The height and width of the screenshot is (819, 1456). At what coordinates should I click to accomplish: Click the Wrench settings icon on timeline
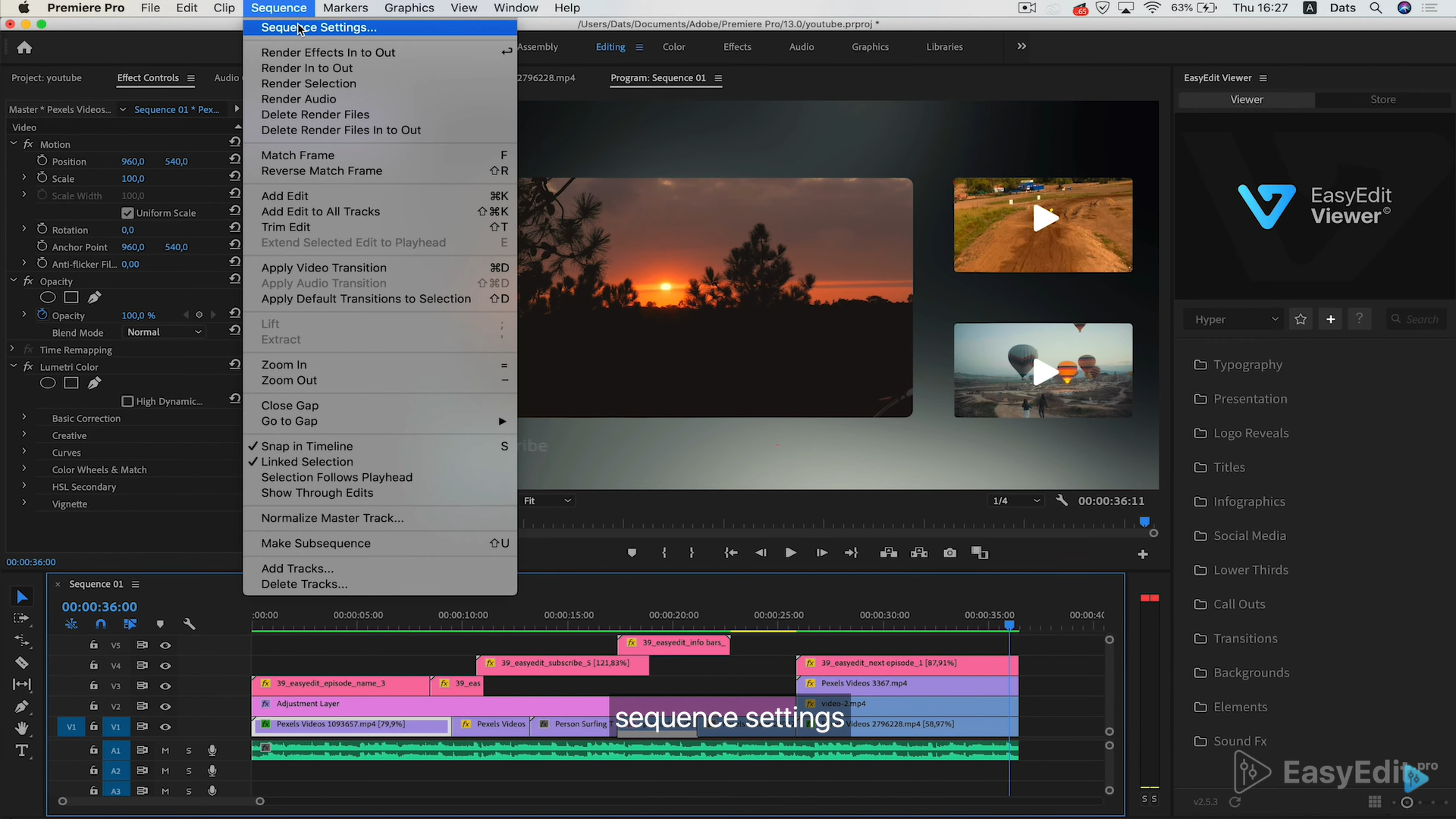coord(189,623)
